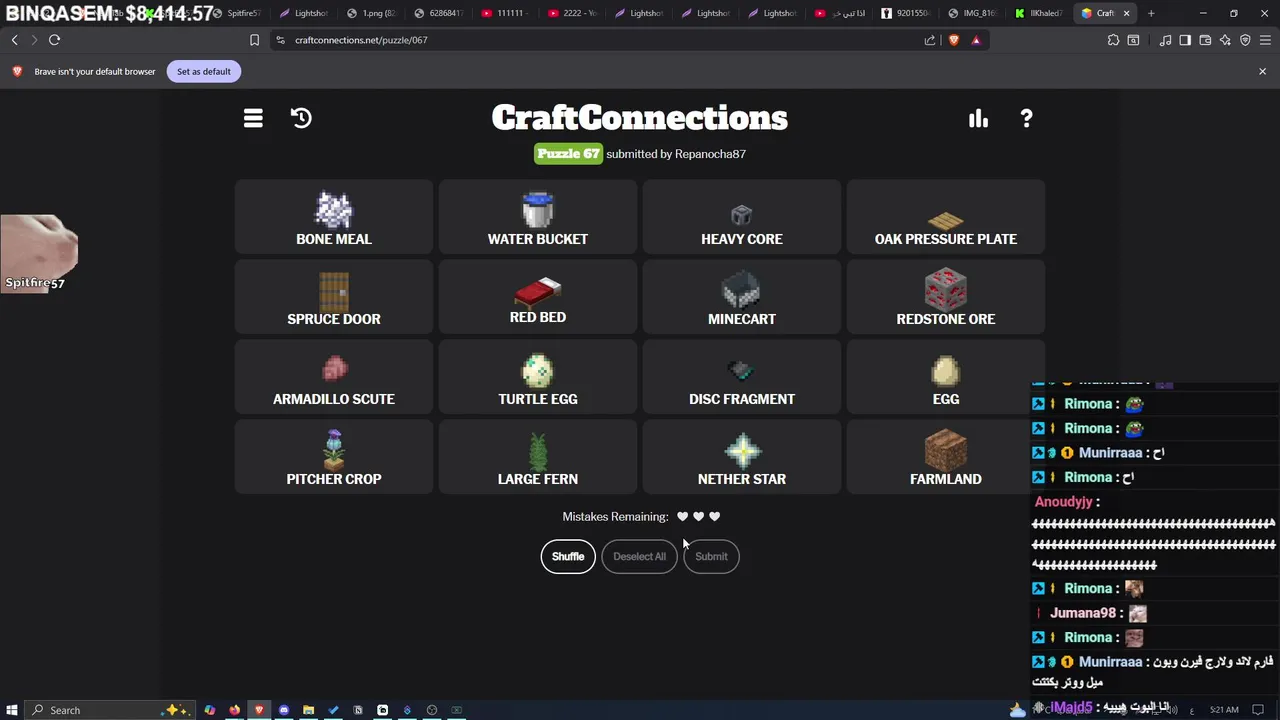Pick the Turtle Egg tile
The width and height of the screenshot is (1280, 720).
pyautogui.click(x=538, y=377)
